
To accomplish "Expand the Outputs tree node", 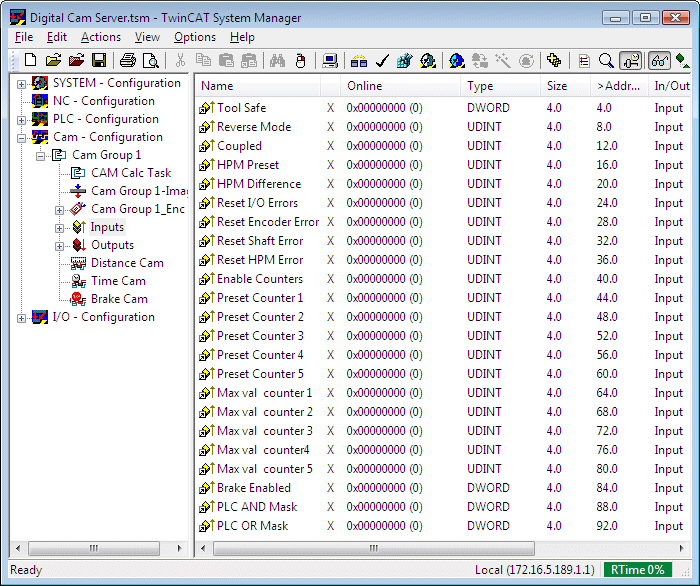I will coord(60,246).
